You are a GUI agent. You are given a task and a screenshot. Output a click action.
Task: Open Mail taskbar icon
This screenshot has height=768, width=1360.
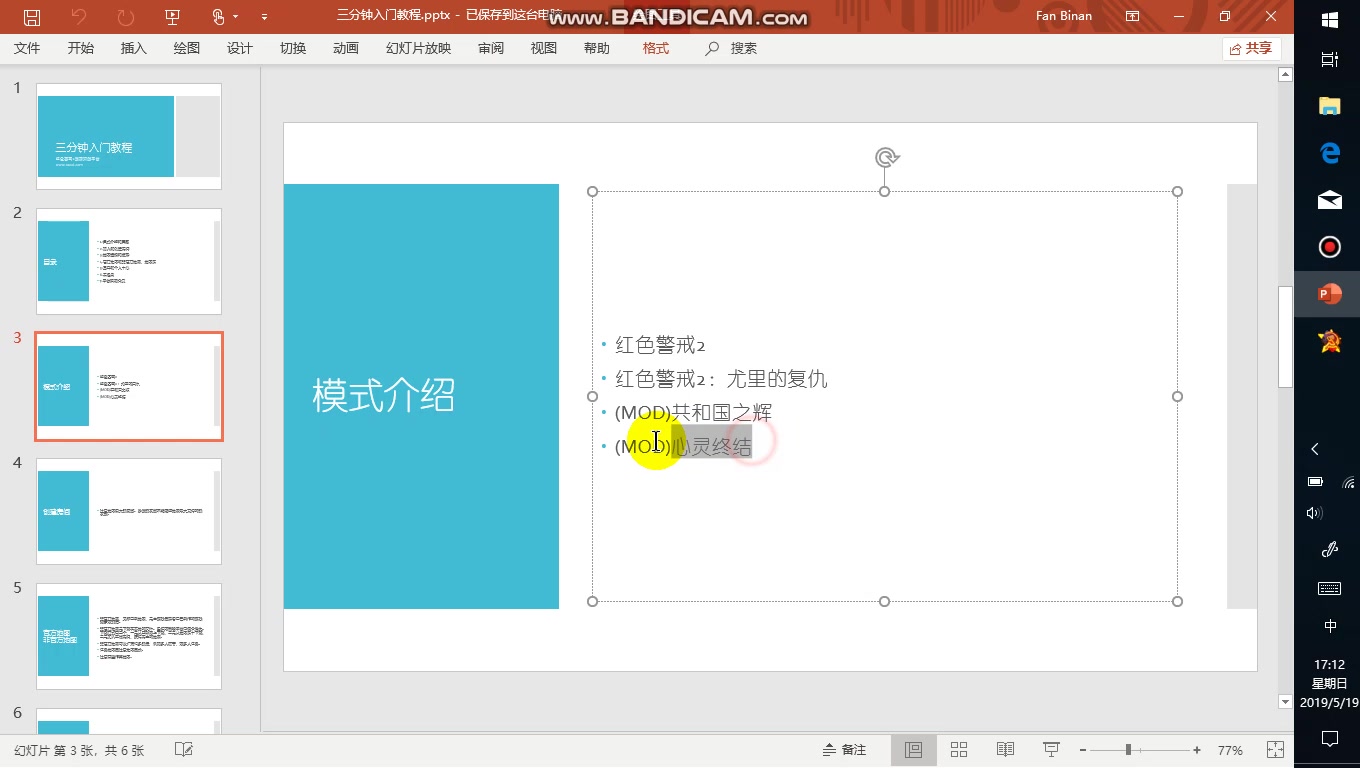[1329, 200]
